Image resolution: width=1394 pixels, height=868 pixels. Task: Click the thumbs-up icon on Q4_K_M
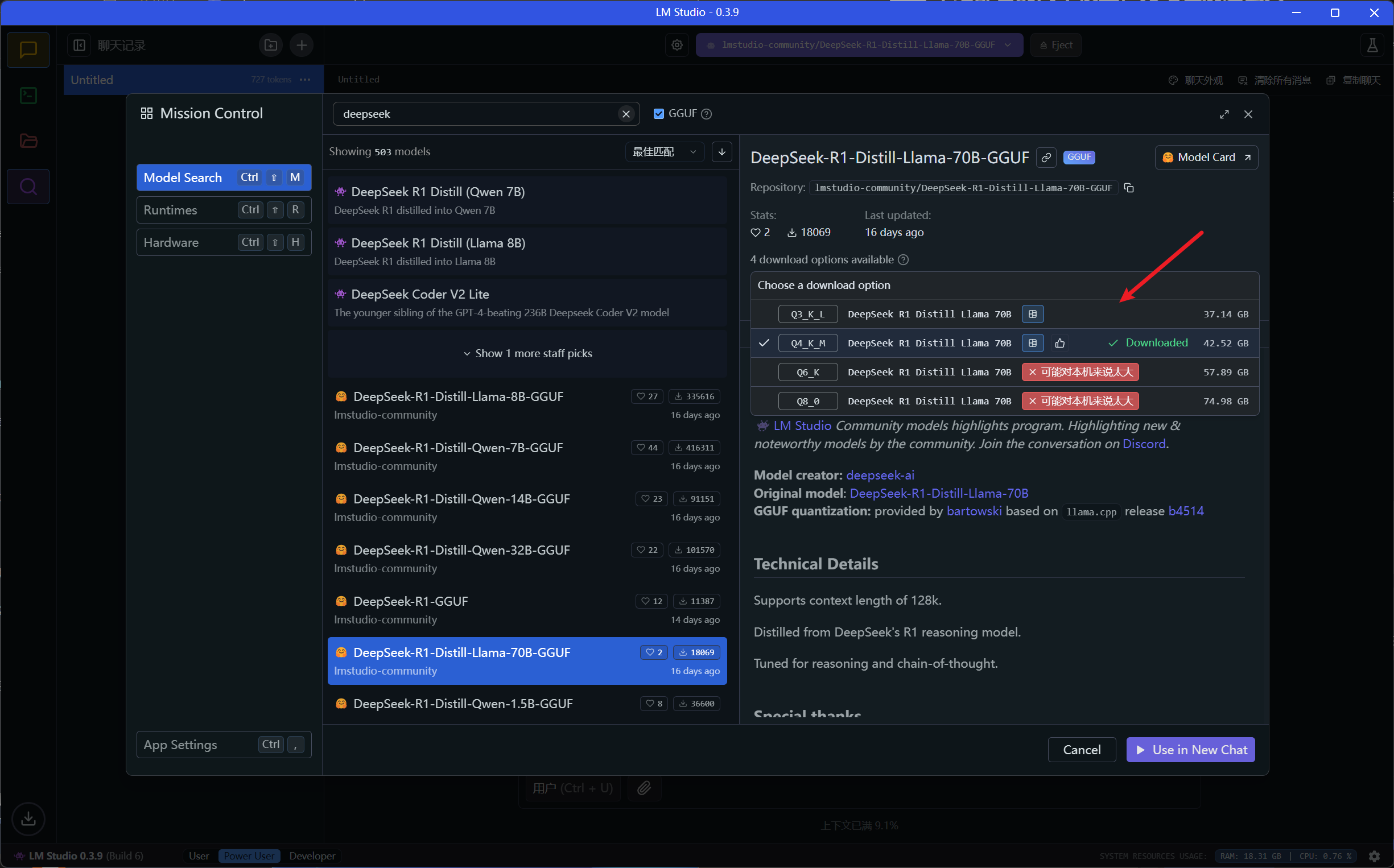(x=1060, y=343)
